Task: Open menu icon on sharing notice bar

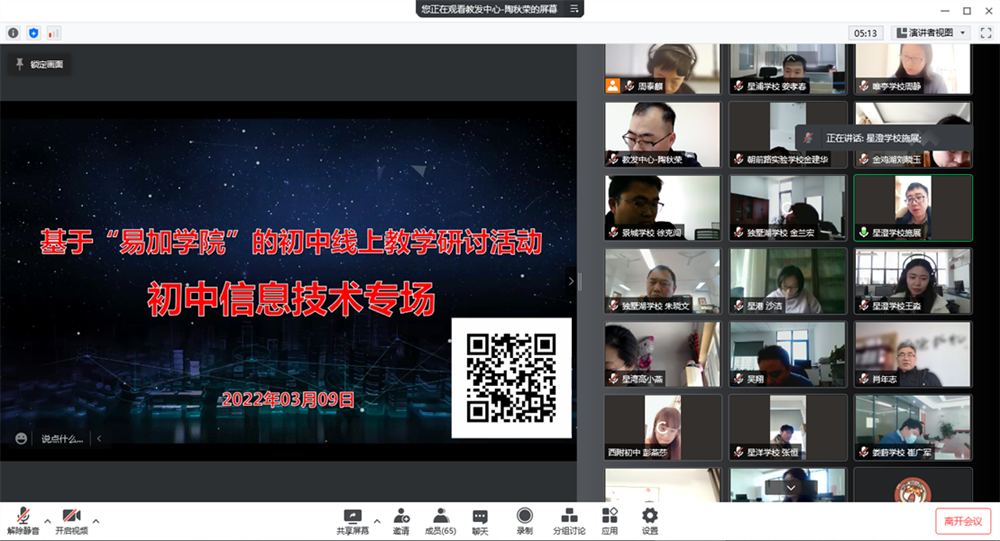Action: (574, 9)
